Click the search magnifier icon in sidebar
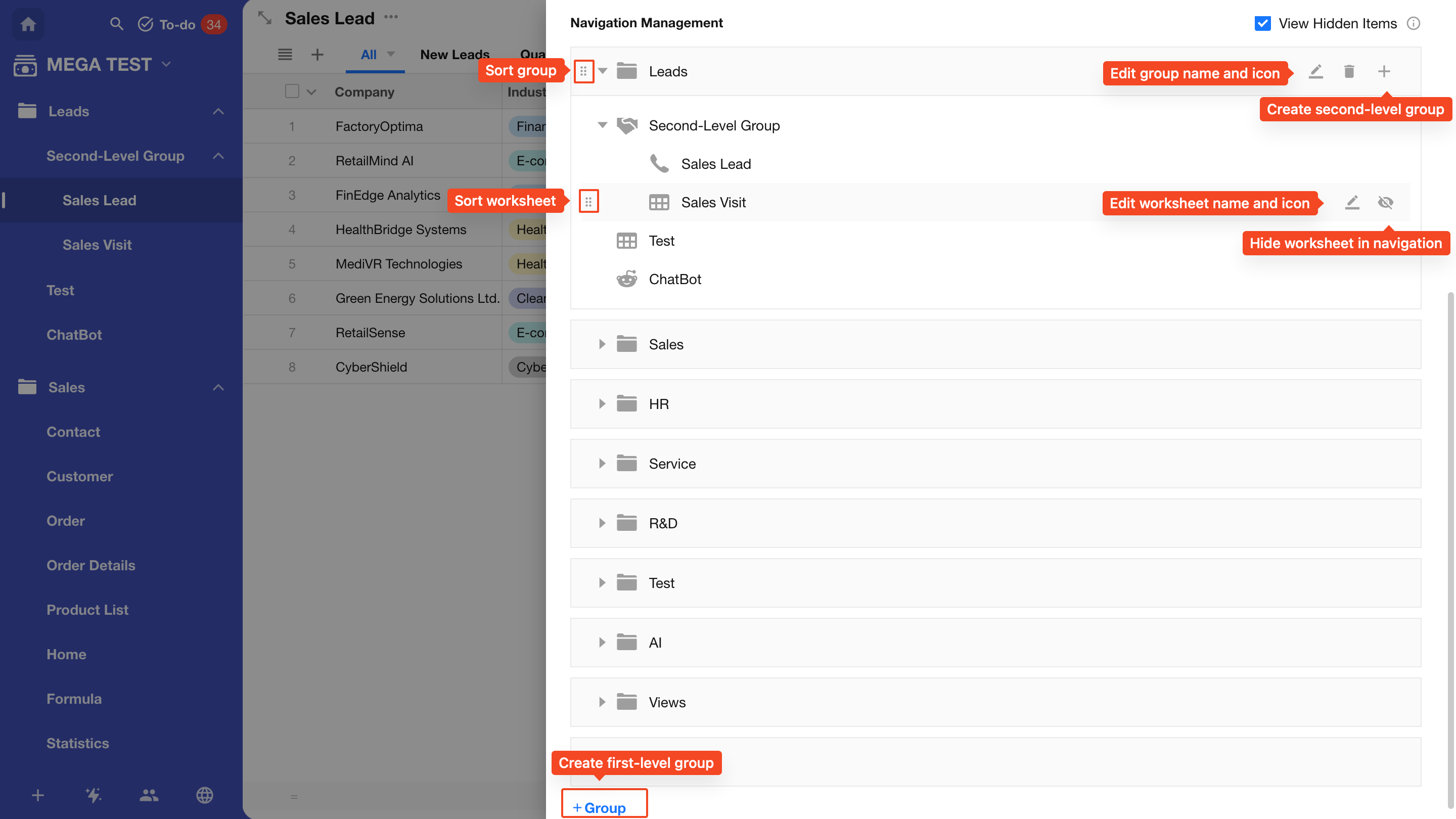The image size is (1456, 819). point(116,24)
